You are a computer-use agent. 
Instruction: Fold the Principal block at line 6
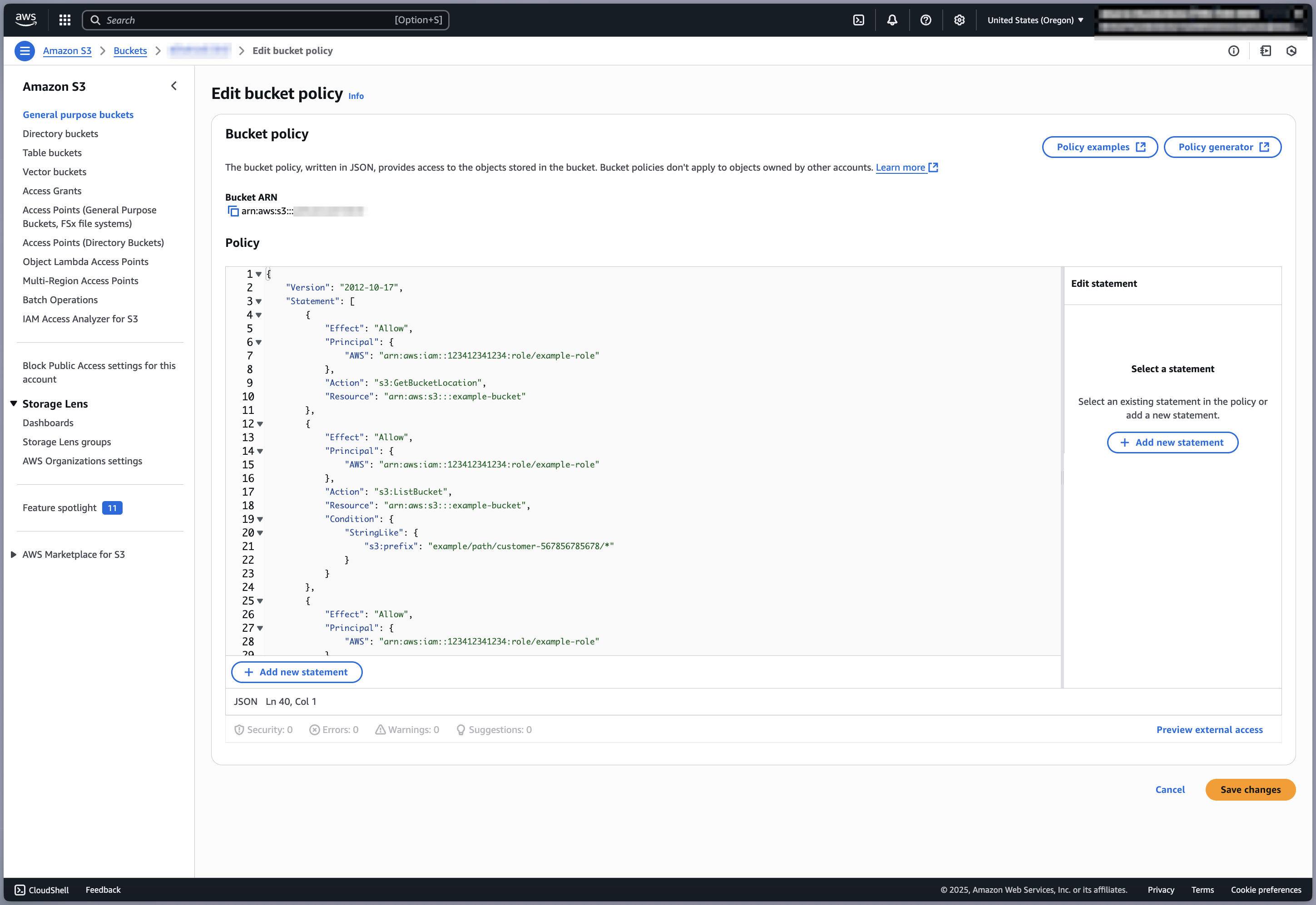click(x=259, y=343)
